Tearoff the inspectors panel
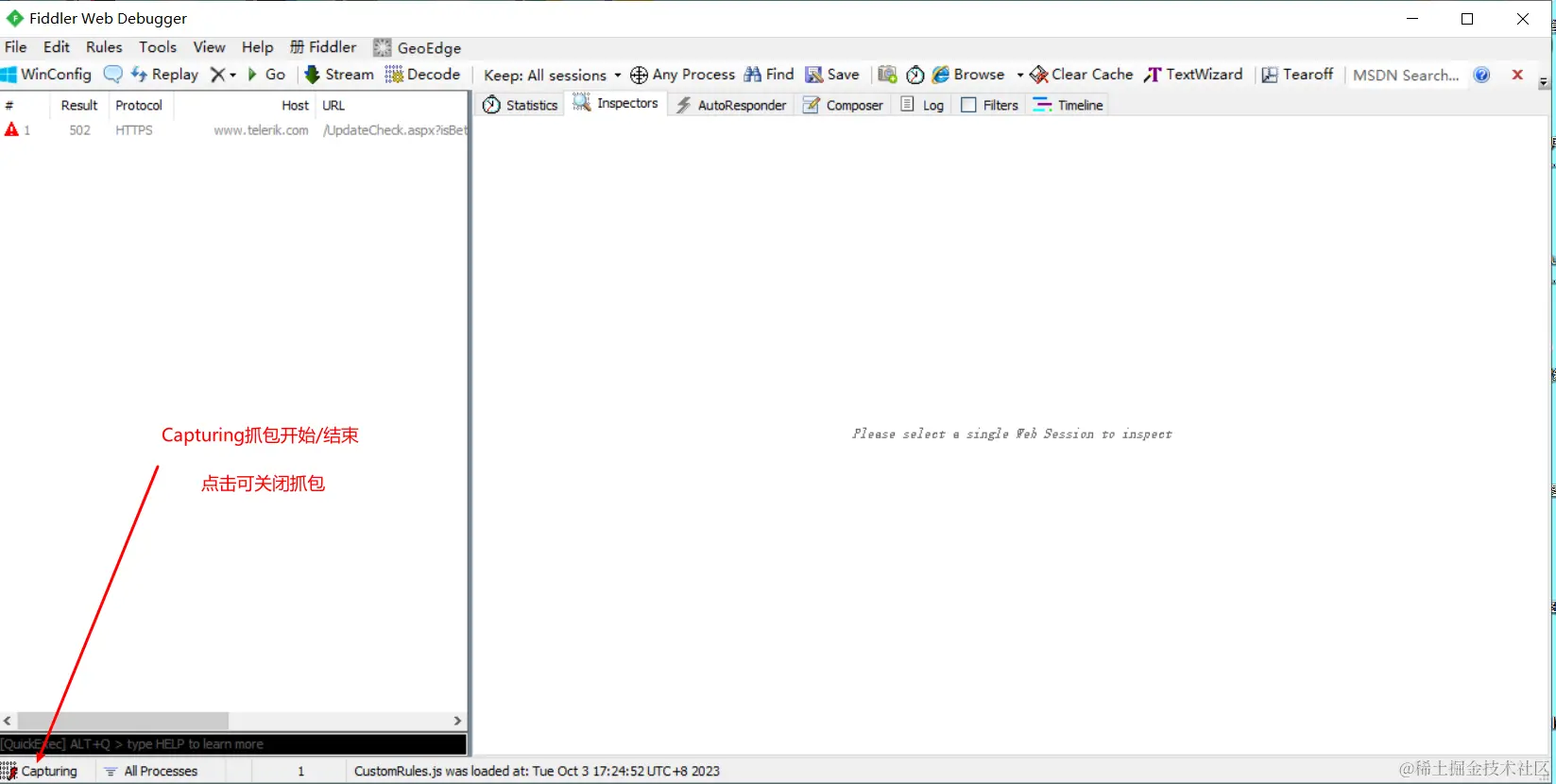The height and width of the screenshot is (784, 1556). click(x=1298, y=74)
